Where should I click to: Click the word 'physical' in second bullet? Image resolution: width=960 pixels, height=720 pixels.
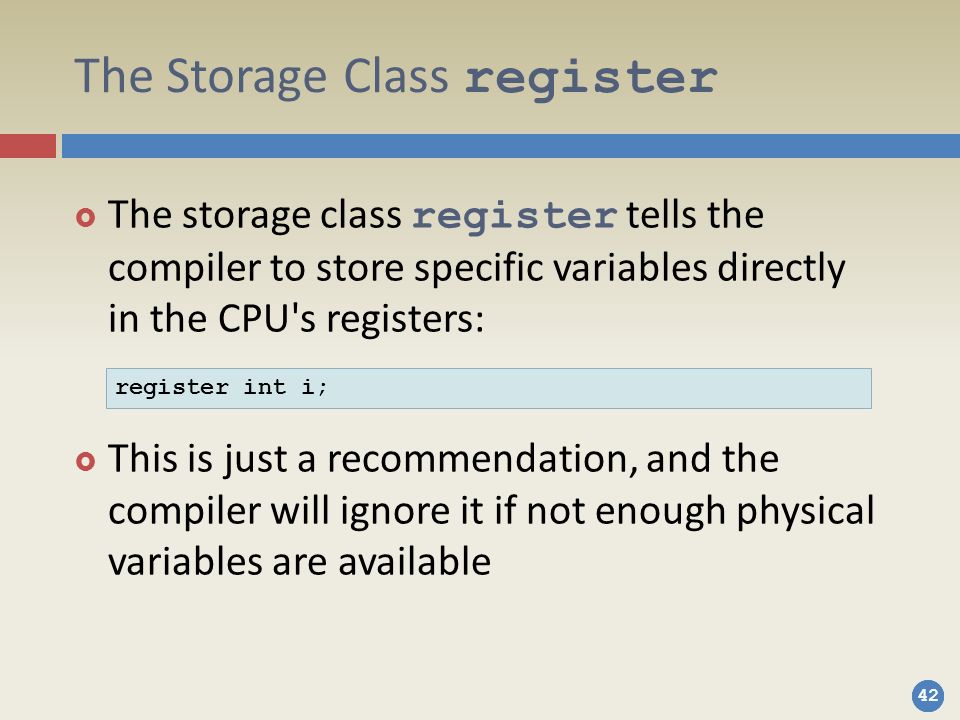point(805,511)
